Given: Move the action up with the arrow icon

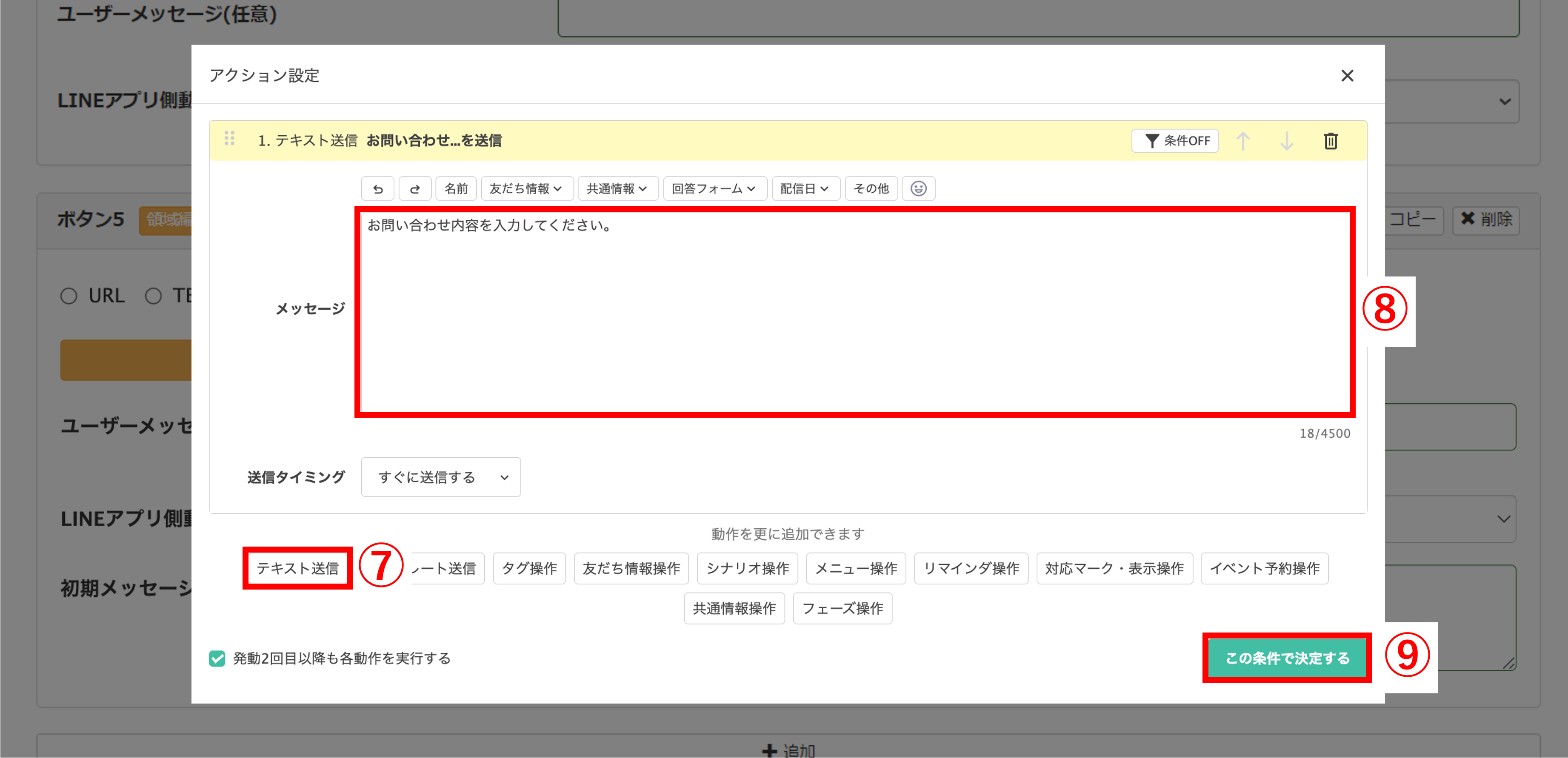Looking at the screenshot, I should point(1243,140).
